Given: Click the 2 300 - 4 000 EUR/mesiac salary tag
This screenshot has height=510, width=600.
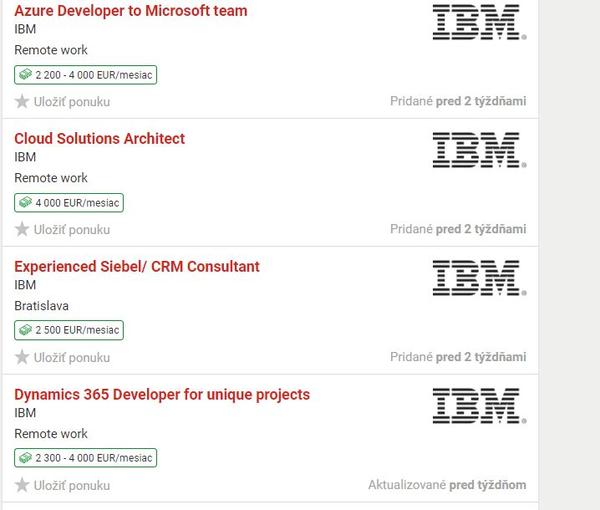Looking at the screenshot, I should coord(86,459).
